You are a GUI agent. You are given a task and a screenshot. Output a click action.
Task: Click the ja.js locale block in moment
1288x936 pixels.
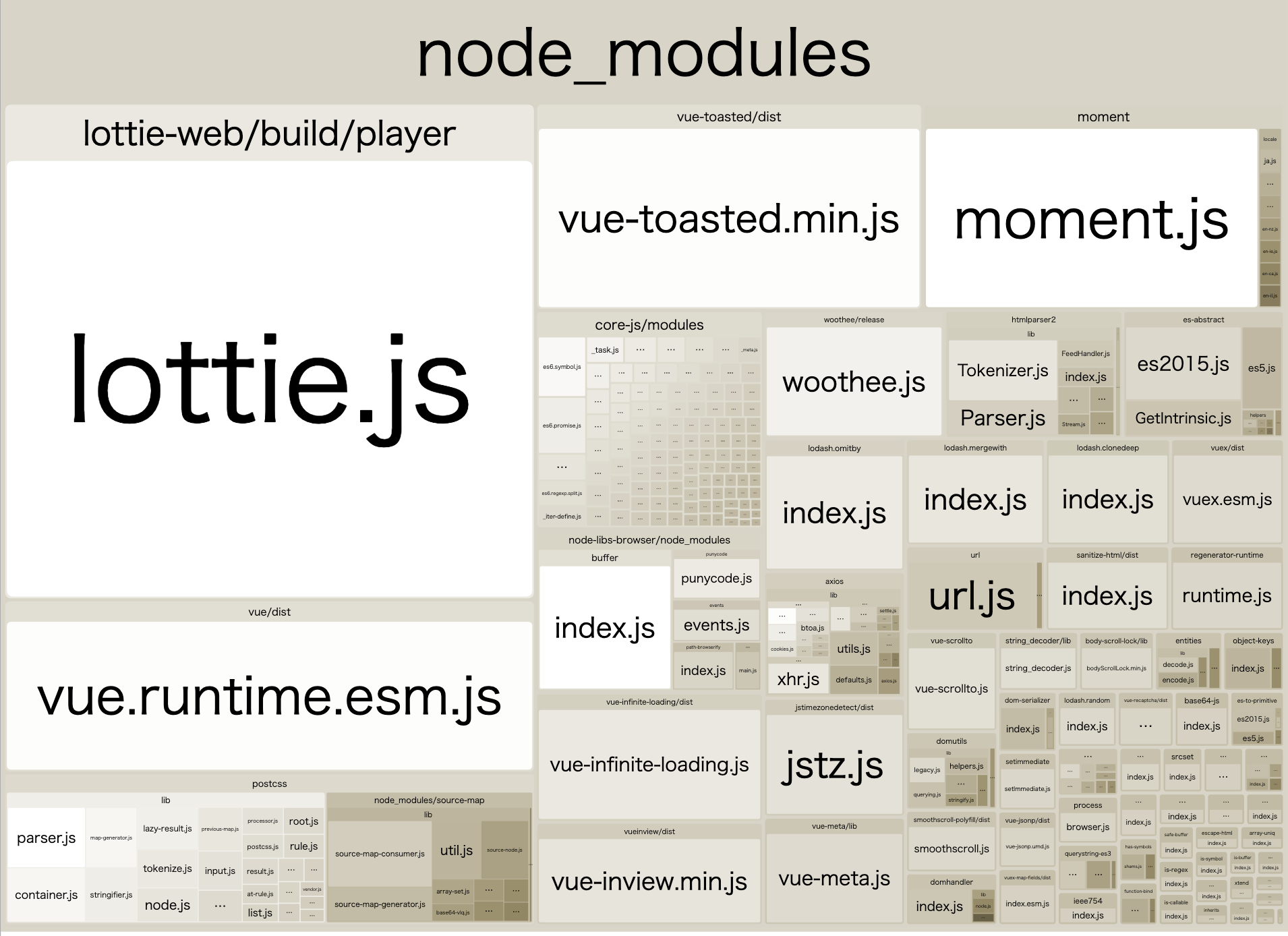point(1270,161)
